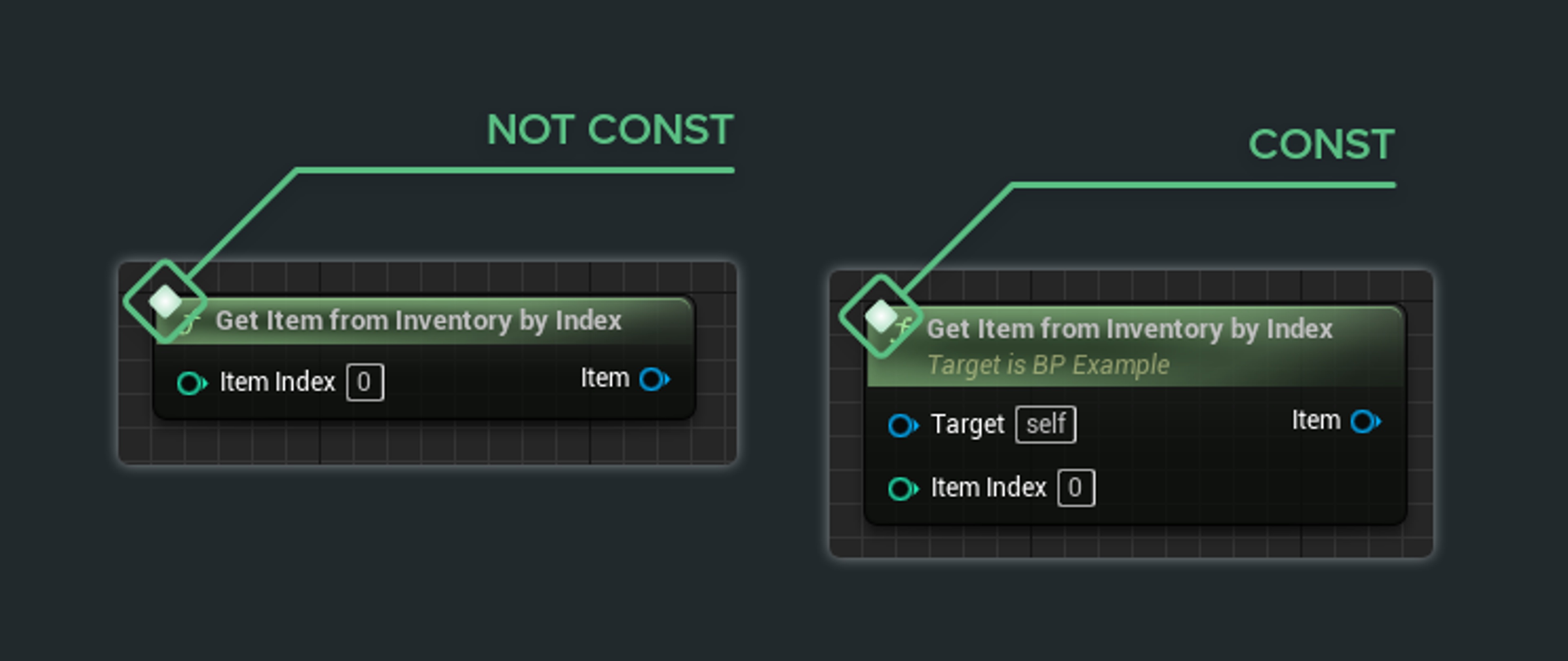Click the blue Item output pin on the Target node
This screenshot has width=1568, height=661.
point(1365,421)
